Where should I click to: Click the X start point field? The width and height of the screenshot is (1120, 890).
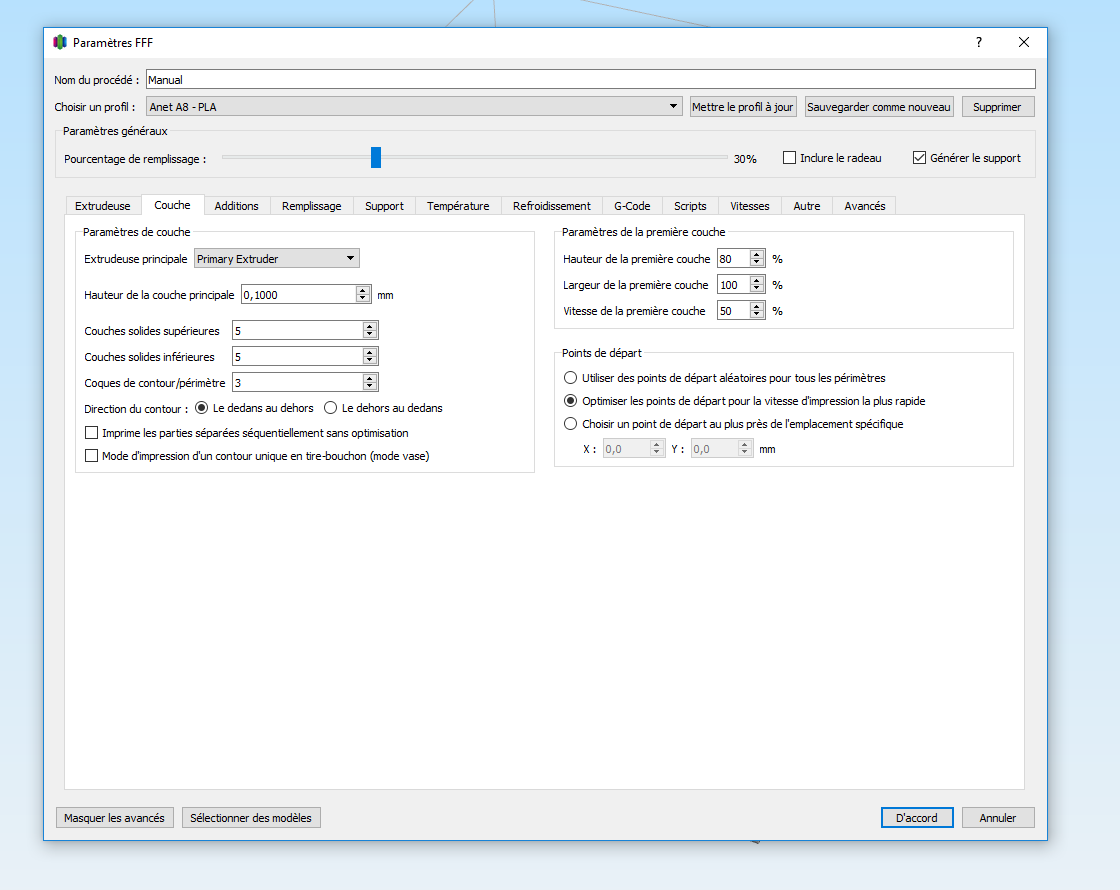click(x=626, y=449)
